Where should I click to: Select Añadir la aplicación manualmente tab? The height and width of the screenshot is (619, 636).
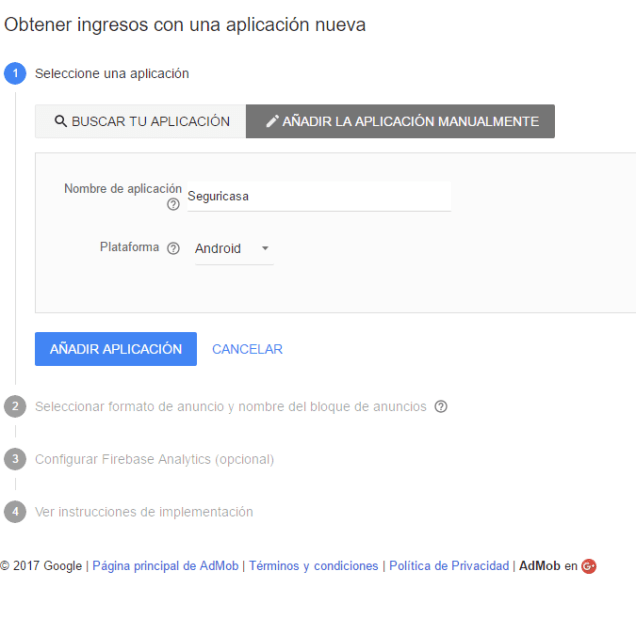click(400, 122)
